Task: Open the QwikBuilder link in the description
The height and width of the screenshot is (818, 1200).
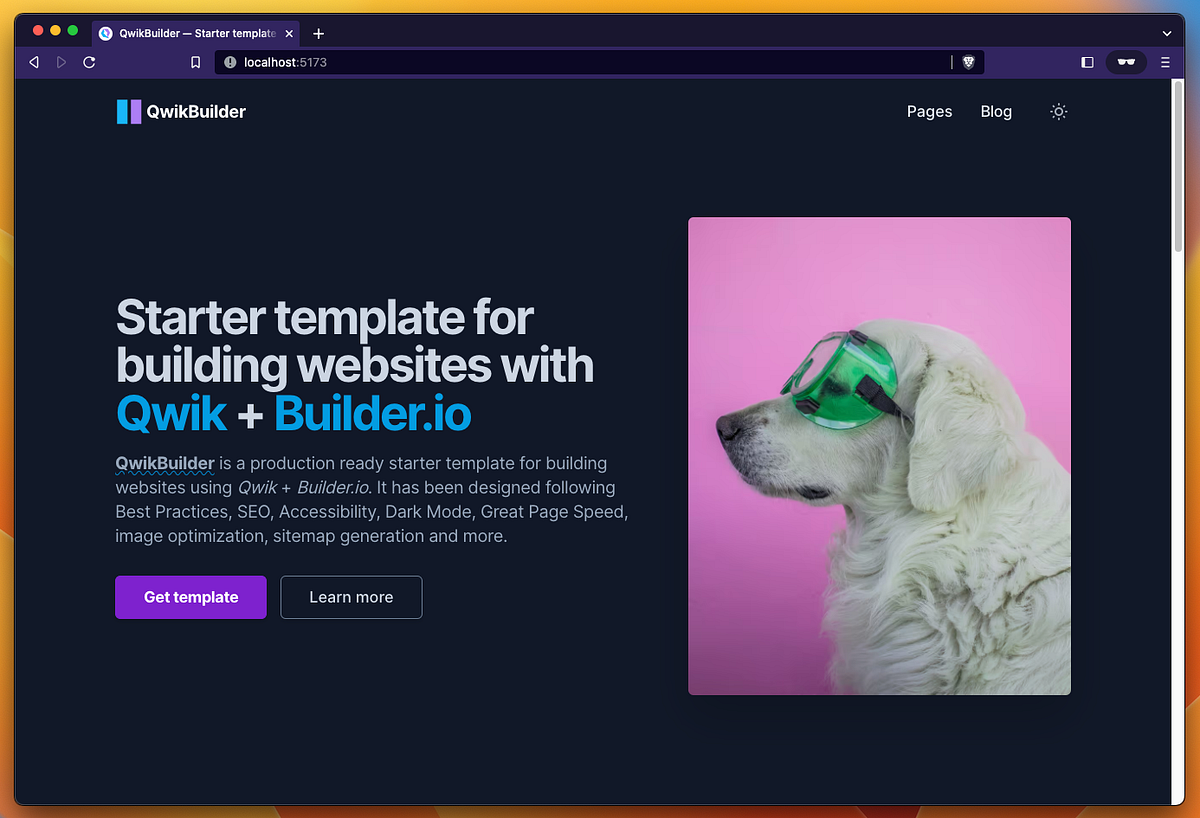Action: [164, 463]
